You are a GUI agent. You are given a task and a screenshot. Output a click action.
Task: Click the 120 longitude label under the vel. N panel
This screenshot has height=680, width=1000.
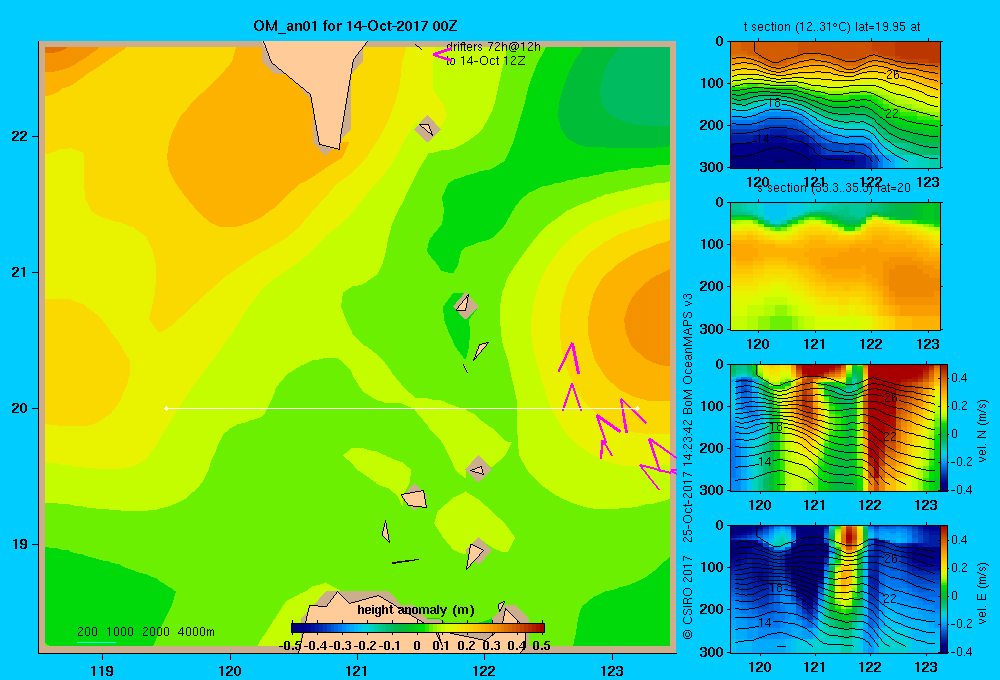759,505
